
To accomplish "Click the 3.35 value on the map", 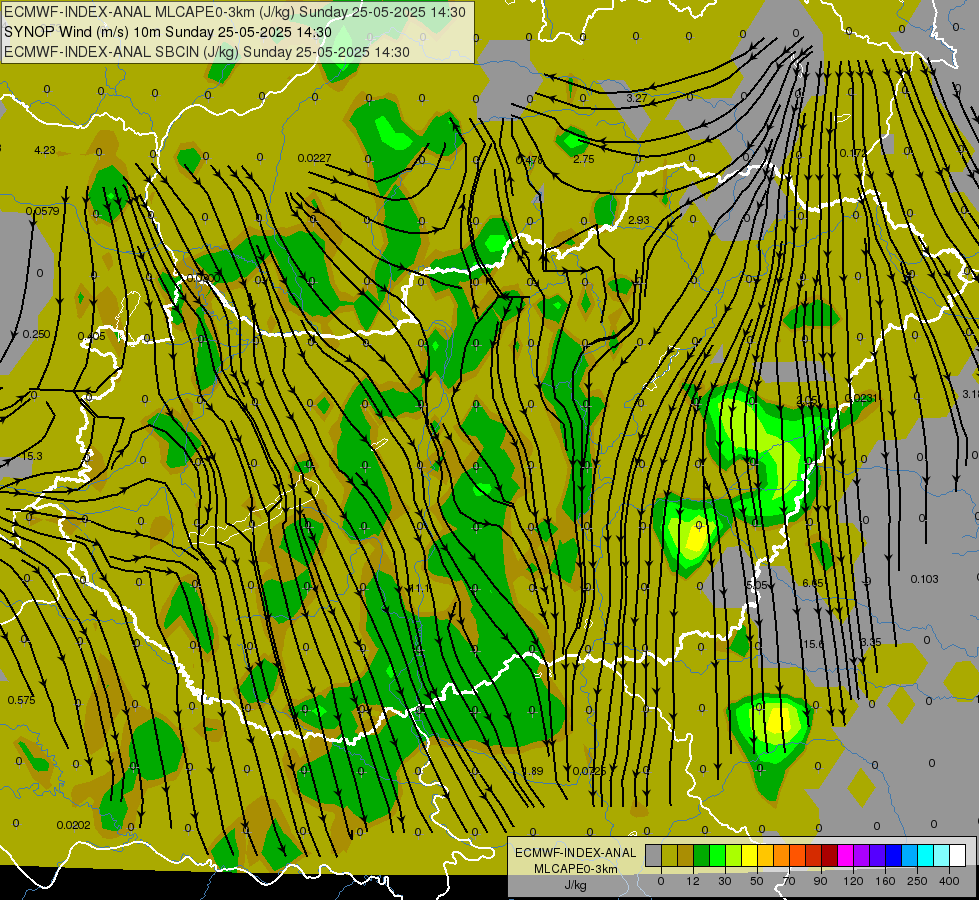I will point(870,642).
